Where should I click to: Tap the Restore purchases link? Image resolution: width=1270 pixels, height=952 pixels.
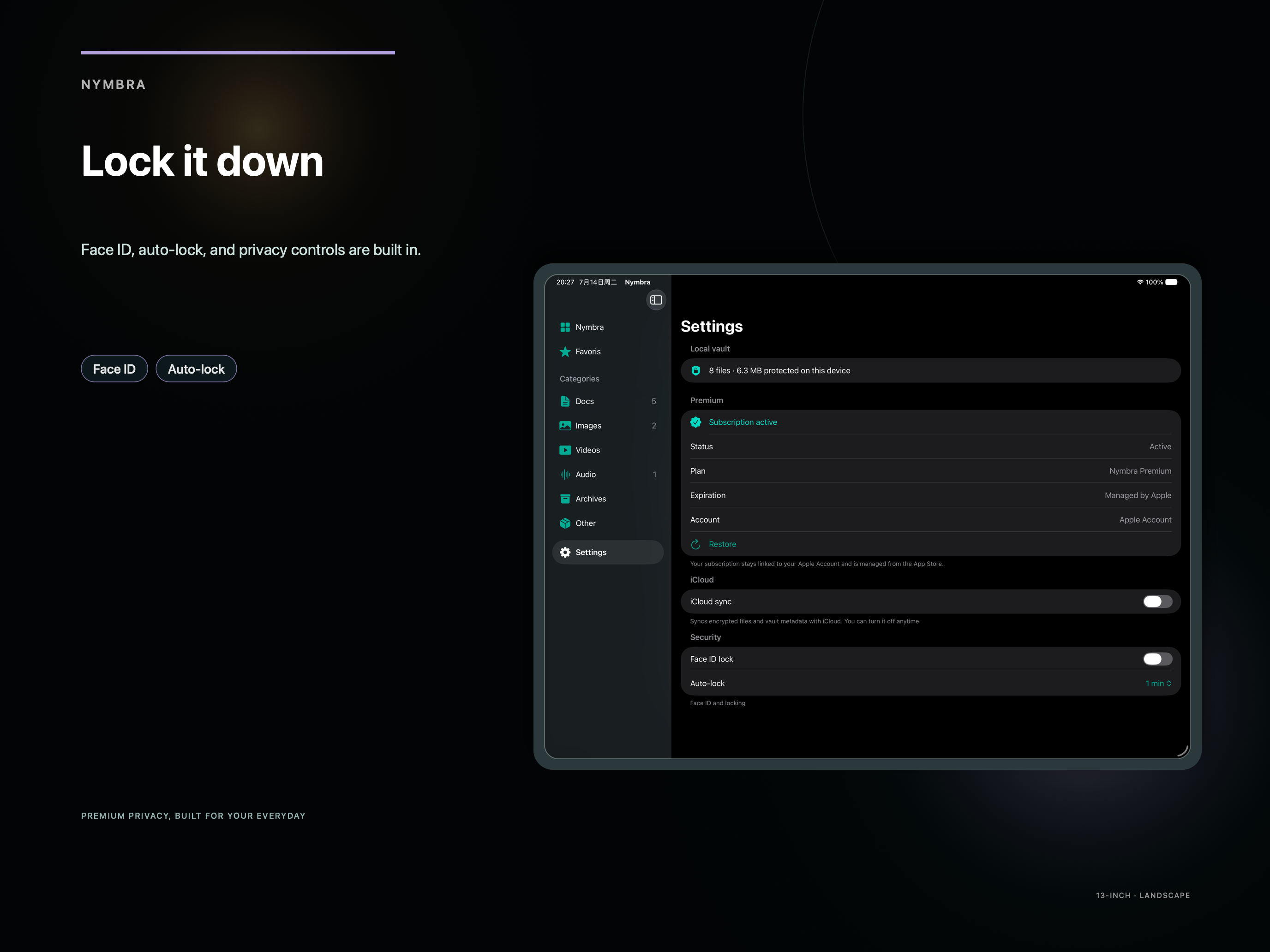(722, 544)
